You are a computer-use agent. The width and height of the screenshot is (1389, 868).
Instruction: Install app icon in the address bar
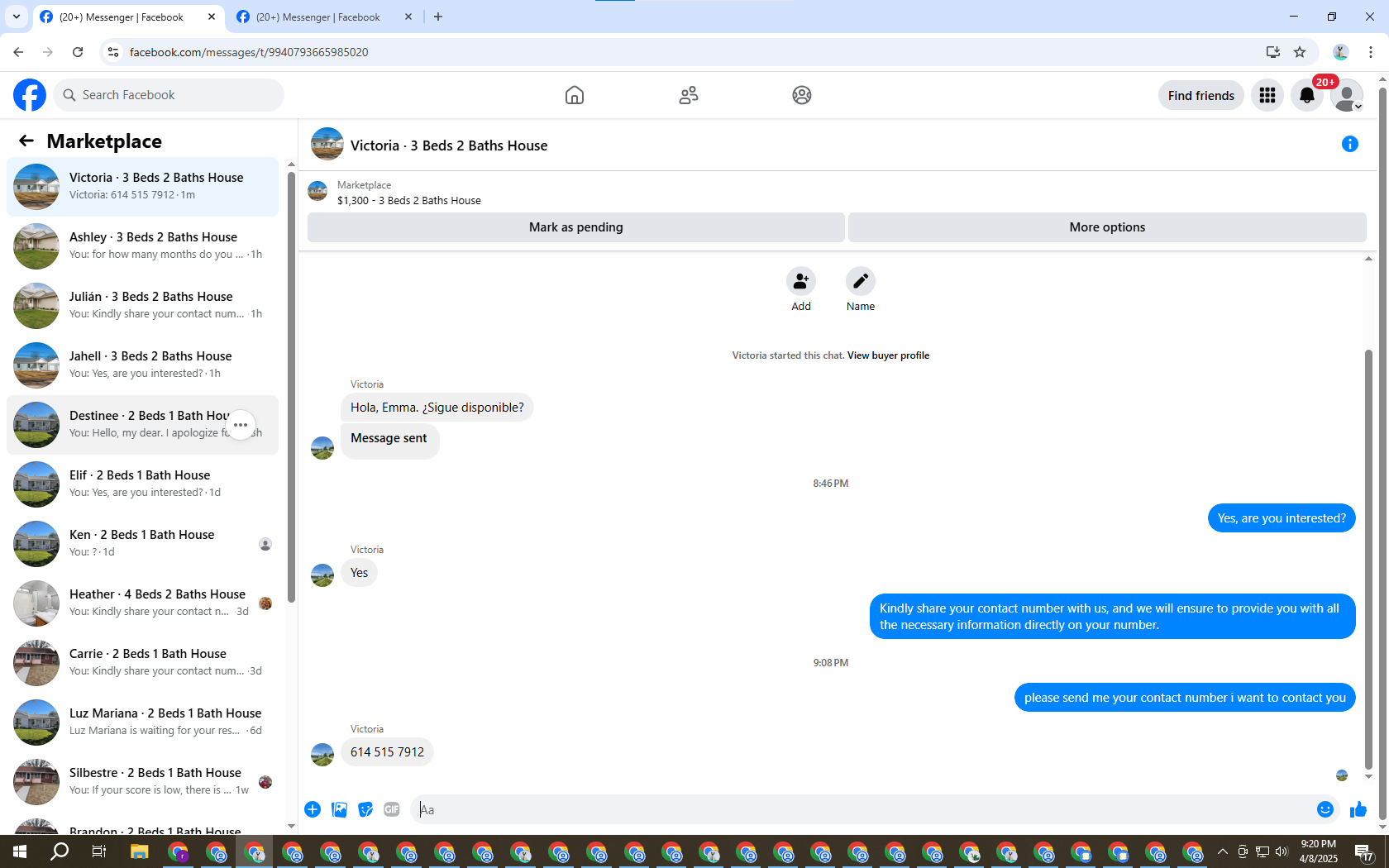tap(1273, 52)
